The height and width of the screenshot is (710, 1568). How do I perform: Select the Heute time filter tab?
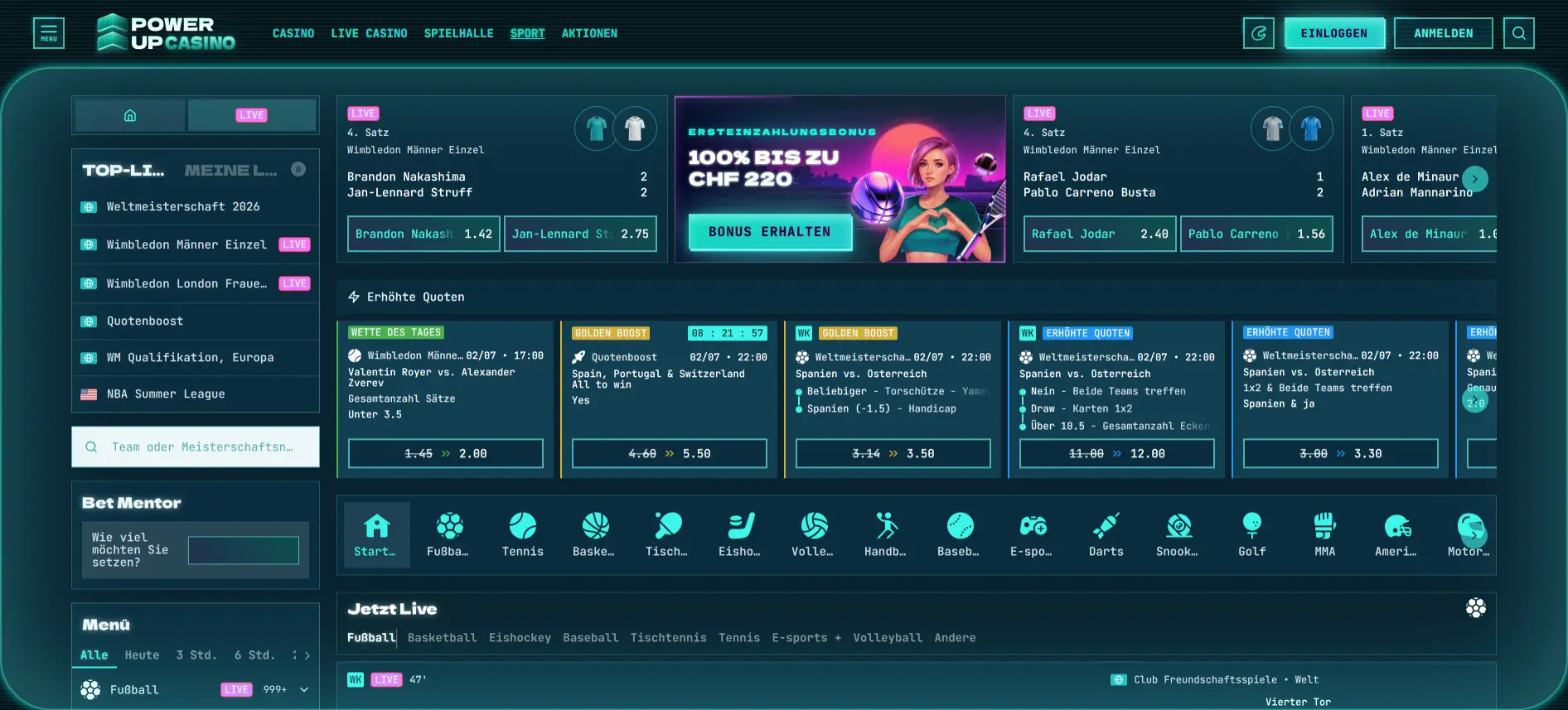tap(142, 655)
